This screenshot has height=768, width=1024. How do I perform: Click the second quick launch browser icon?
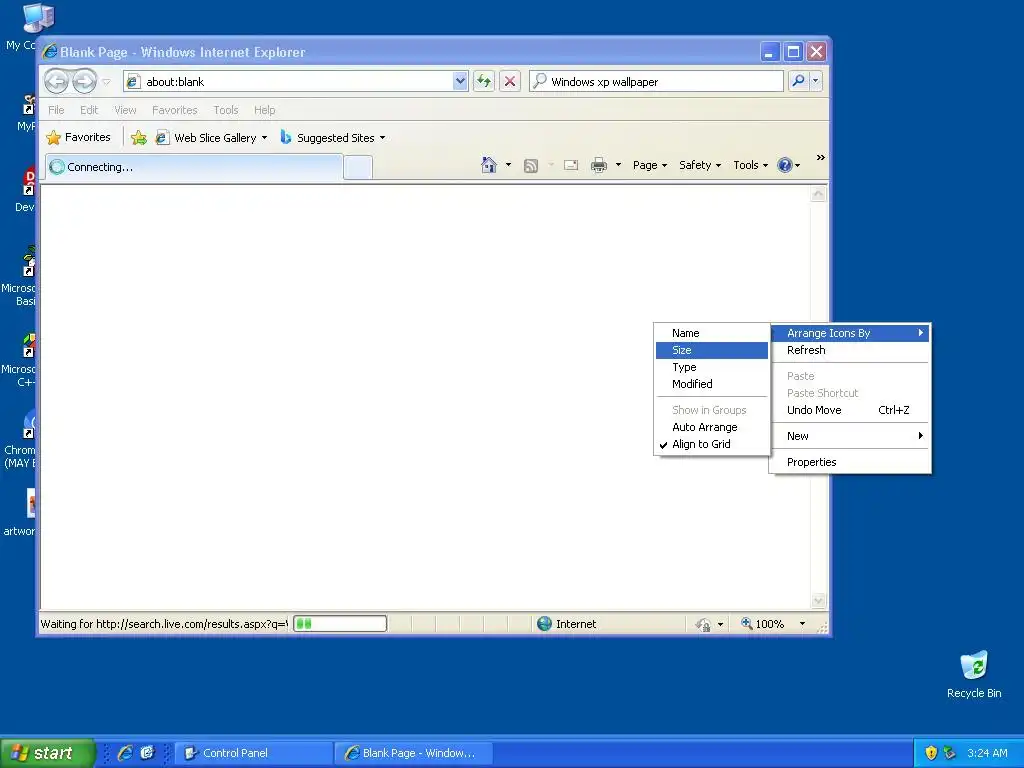(147, 753)
